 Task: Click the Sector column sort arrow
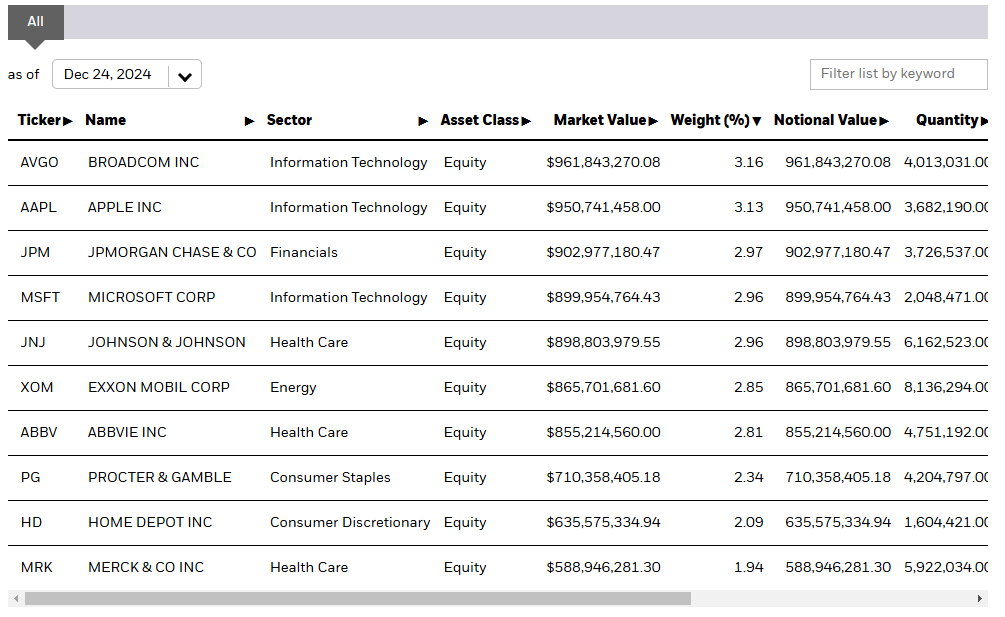[x=422, y=121]
